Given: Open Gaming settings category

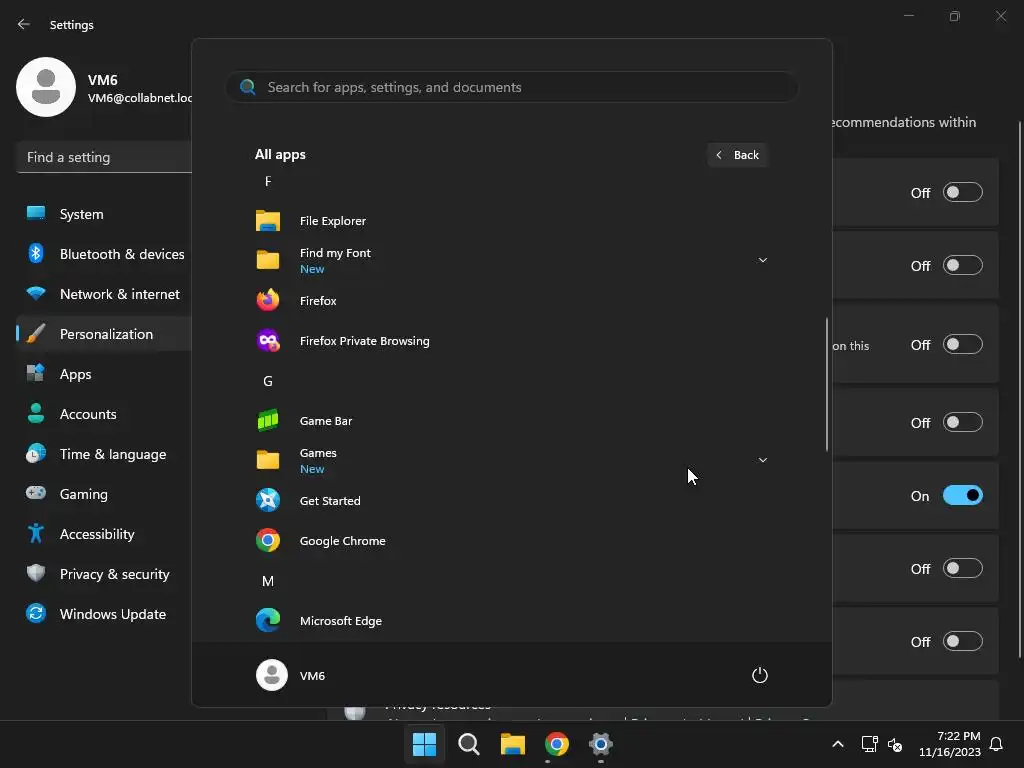Looking at the screenshot, I should pyautogui.click(x=104, y=494).
